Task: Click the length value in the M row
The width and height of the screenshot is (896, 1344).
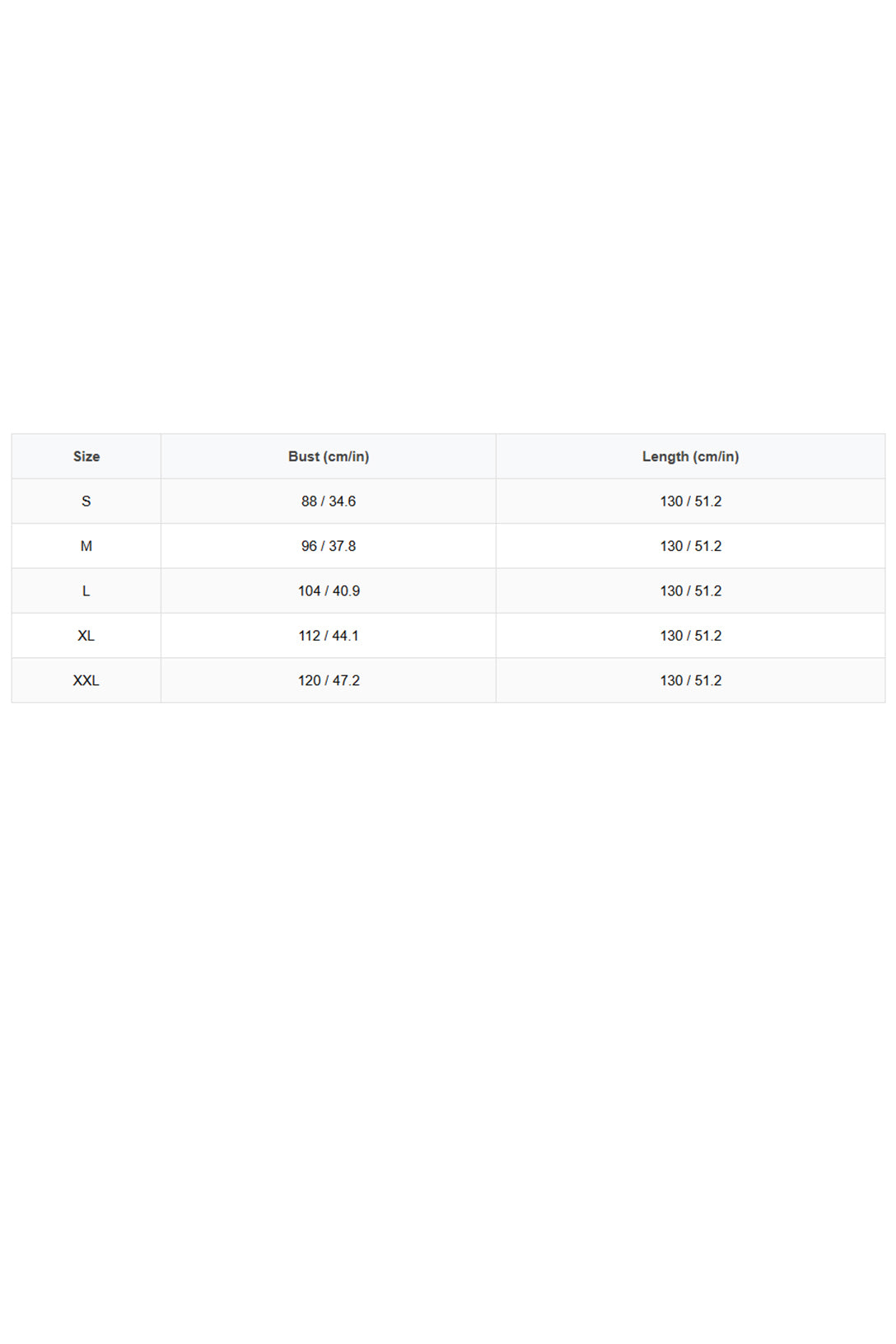Action: (690, 546)
